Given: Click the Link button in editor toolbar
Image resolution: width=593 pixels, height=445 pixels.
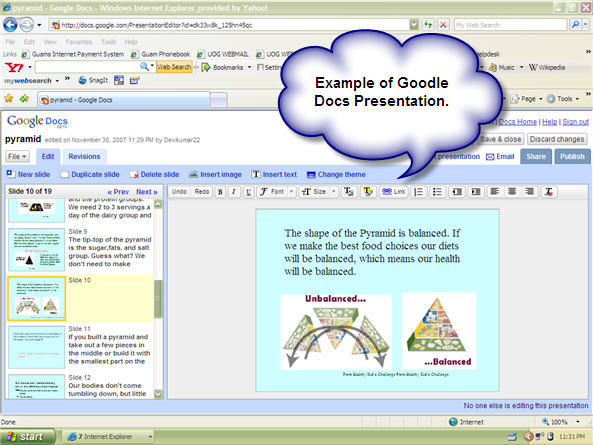Looking at the screenshot, I should [393, 192].
